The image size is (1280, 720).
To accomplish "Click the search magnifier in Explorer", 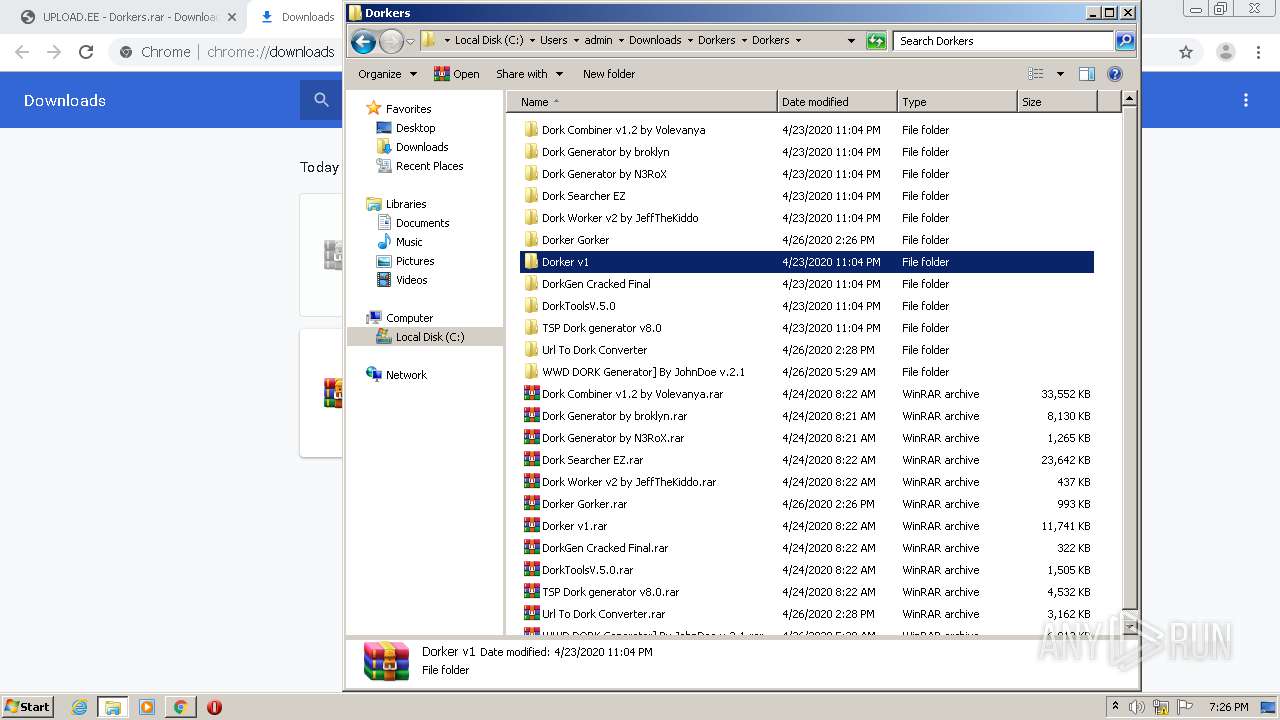I will point(1125,41).
